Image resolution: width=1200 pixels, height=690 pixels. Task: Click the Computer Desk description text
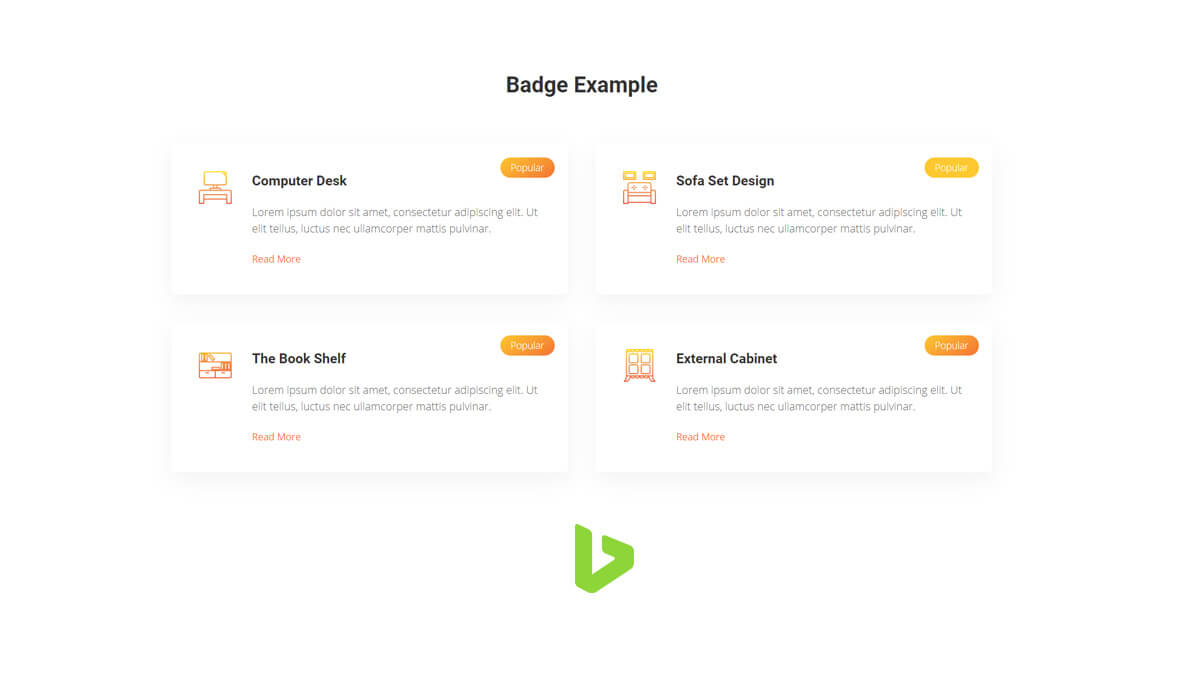coord(395,221)
